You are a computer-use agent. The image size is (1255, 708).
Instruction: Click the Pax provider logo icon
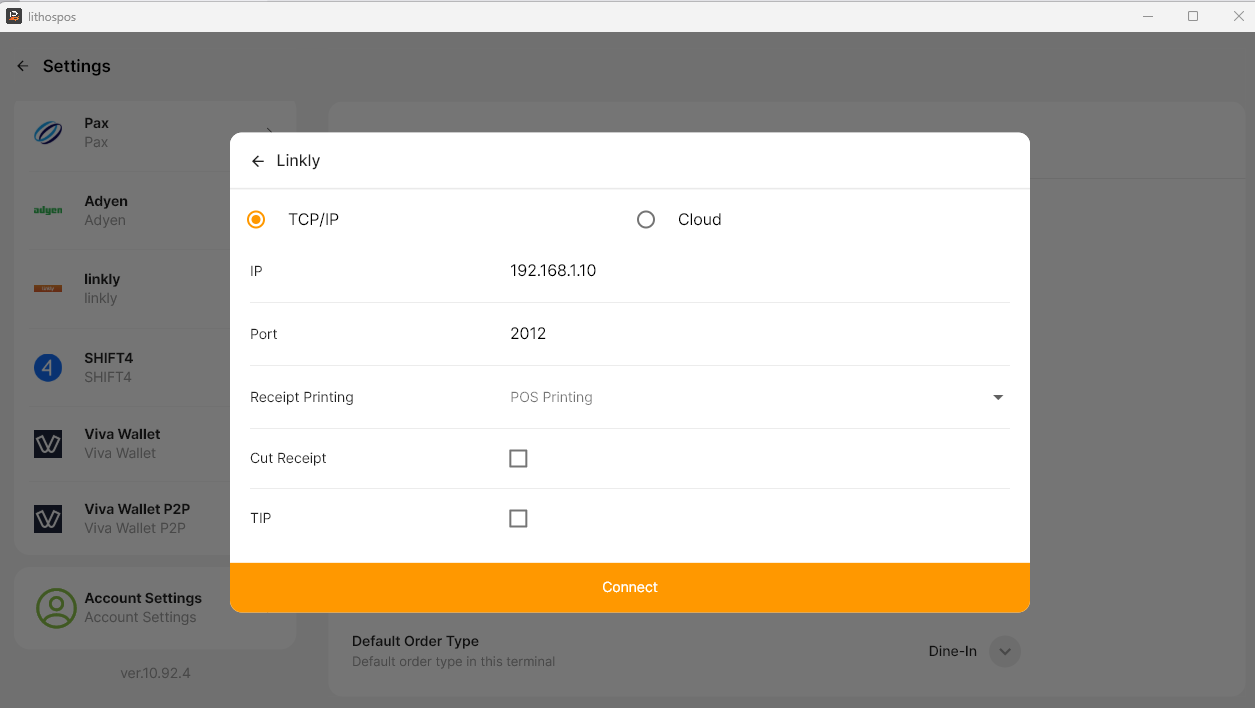point(48,133)
